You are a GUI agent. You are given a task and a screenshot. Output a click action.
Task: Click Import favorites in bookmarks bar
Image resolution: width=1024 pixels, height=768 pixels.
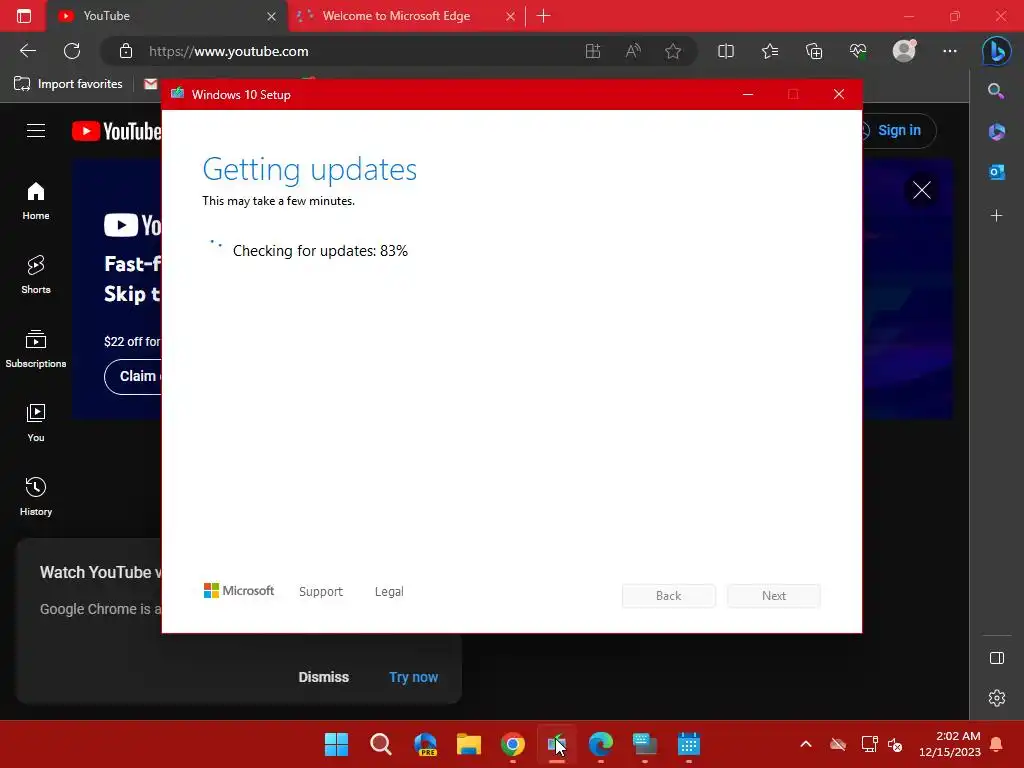coord(68,84)
